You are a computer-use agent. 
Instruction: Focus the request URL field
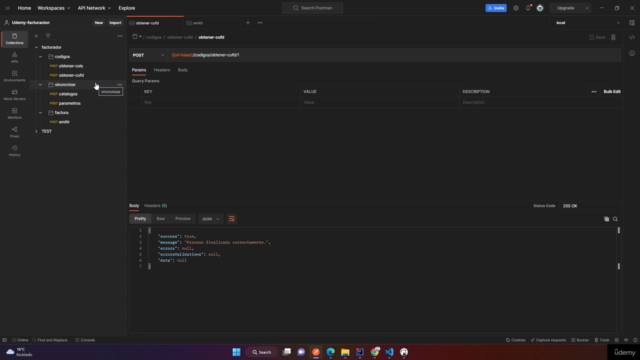tap(394, 55)
